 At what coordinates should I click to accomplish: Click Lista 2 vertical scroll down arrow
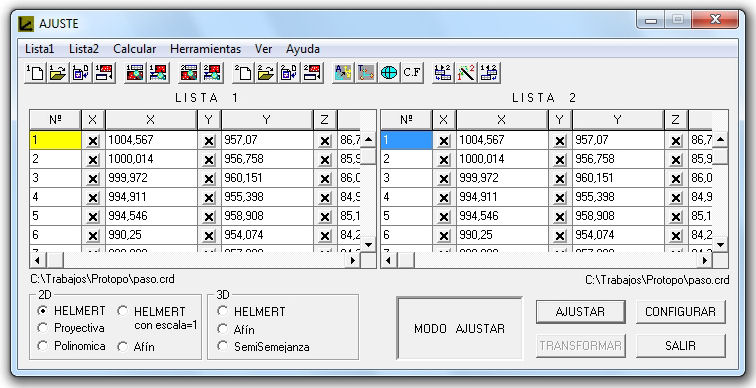pos(720,244)
